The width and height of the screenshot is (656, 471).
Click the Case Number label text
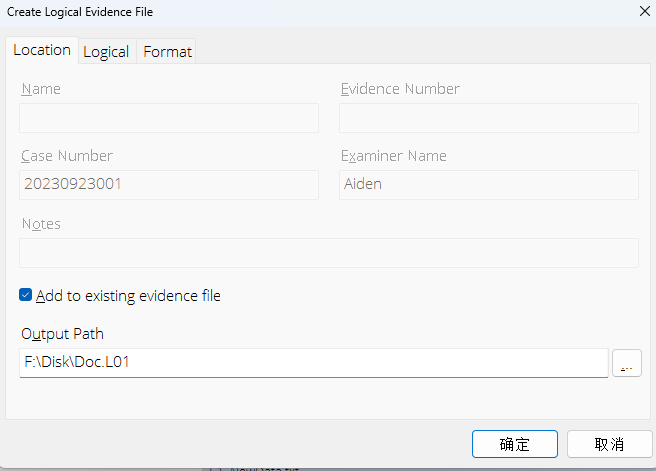(67, 156)
